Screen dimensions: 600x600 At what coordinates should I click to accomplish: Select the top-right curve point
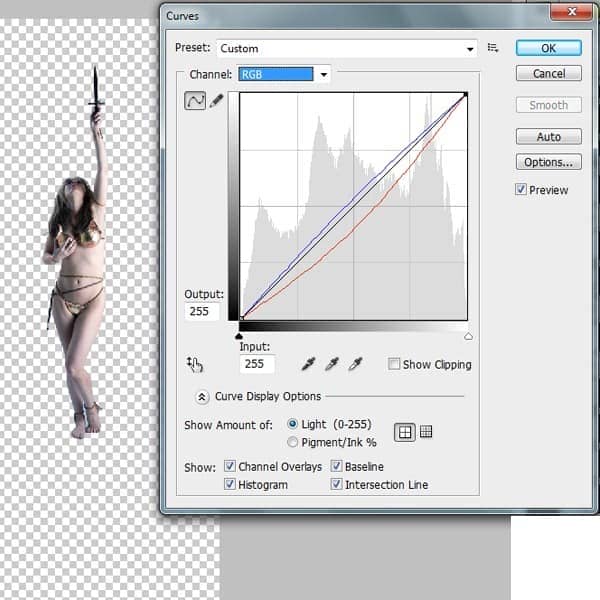[465, 94]
